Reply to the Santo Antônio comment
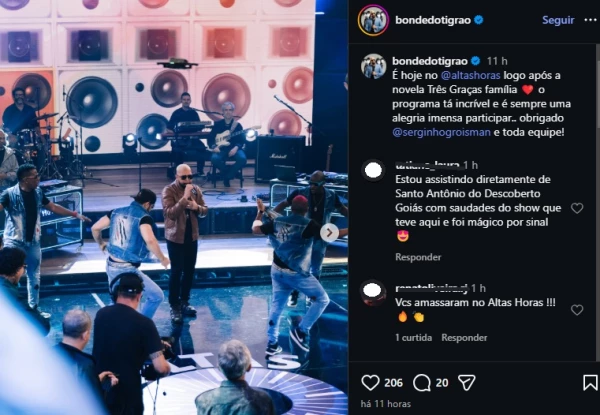The image size is (600, 415). click(x=418, y=257)
